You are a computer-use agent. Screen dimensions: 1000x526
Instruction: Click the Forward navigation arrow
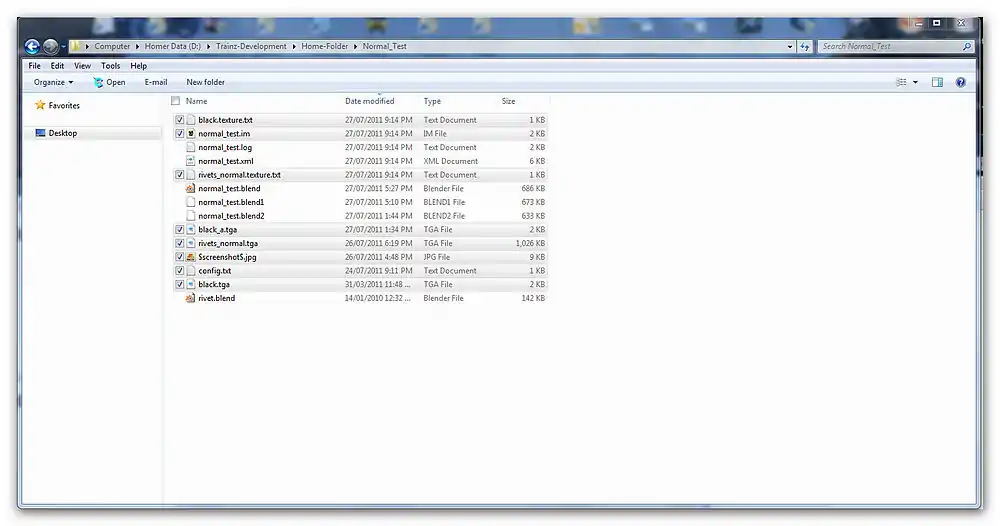coord(50,46)
